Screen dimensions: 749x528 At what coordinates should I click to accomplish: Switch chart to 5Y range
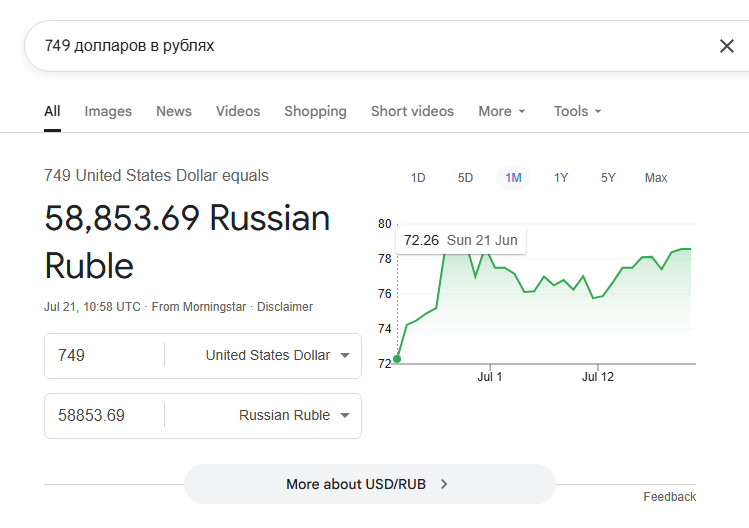[608, 178]
